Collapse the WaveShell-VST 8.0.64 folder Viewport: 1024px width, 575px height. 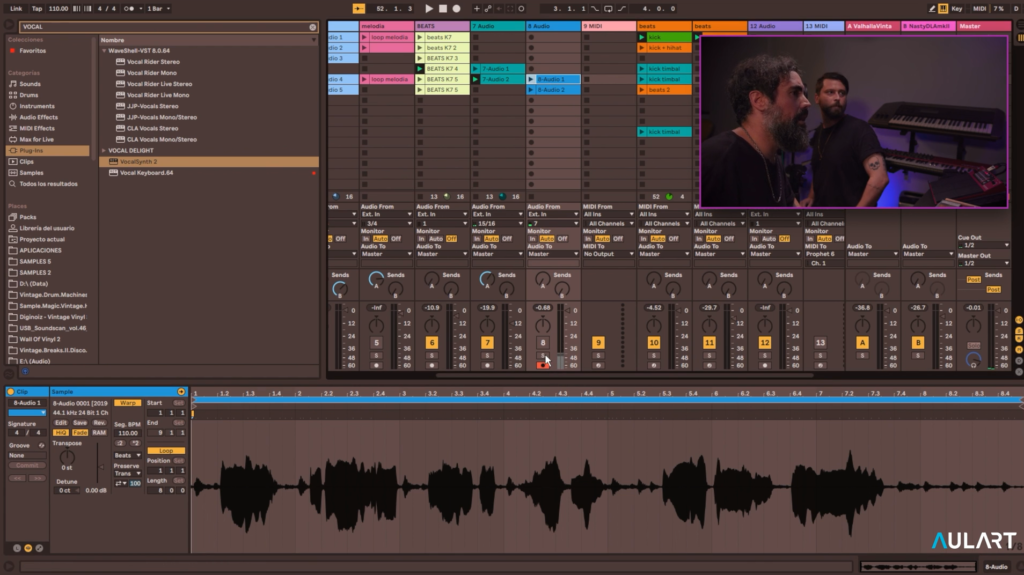tap(104, 50)
